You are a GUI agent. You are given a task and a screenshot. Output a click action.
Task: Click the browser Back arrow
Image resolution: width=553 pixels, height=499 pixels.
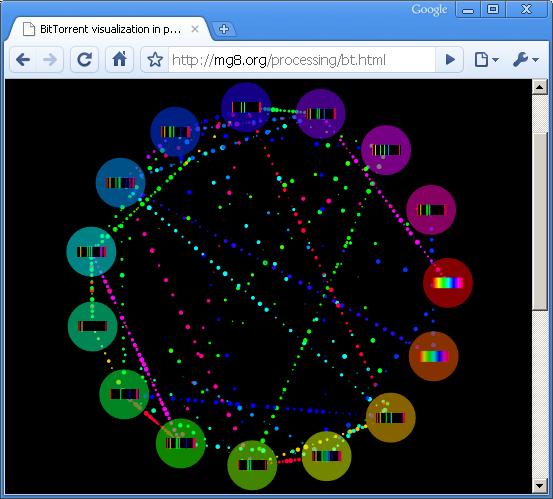[x=23, y=60]
